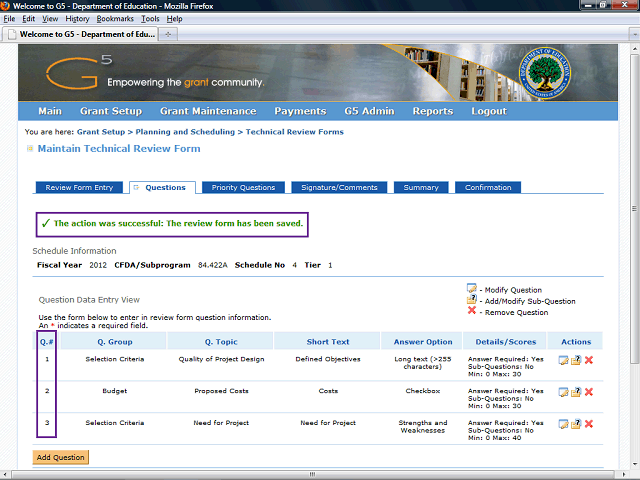Follow Technical Review Forms breadcrumb link
The image size is (640, 480).
coord(295,132)
